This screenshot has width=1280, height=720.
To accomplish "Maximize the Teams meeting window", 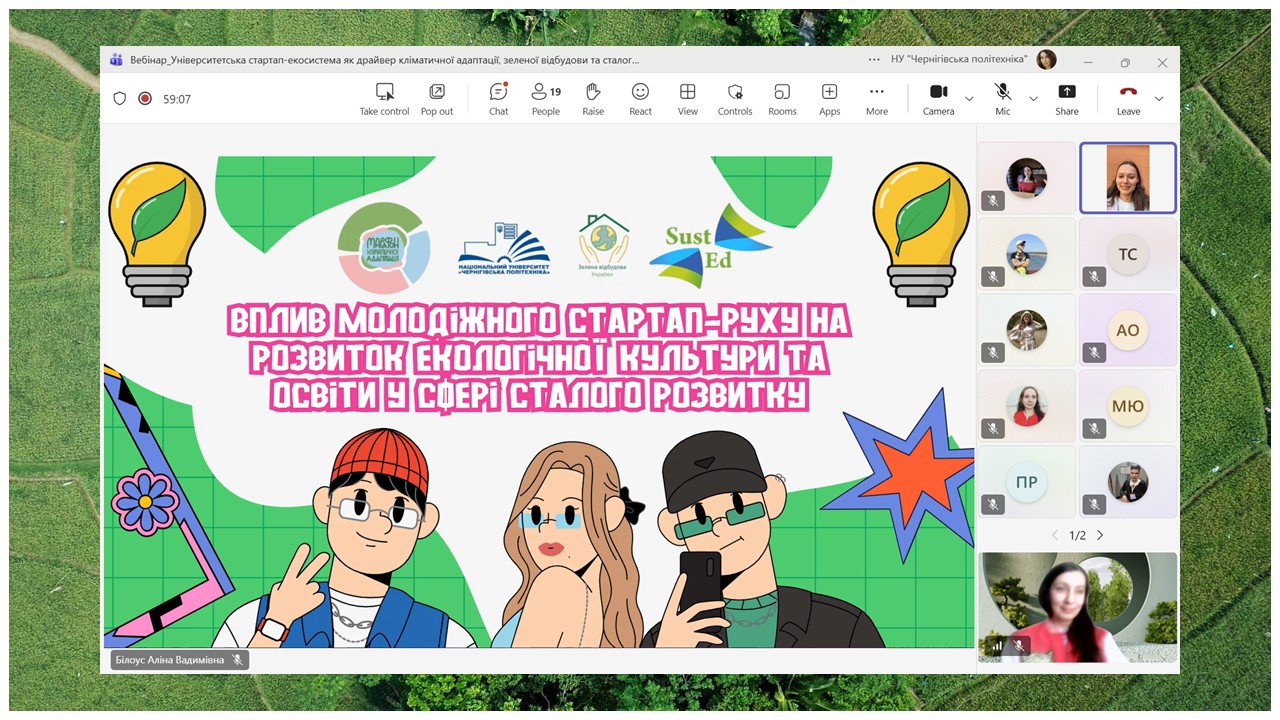I will coord(1125,62).
